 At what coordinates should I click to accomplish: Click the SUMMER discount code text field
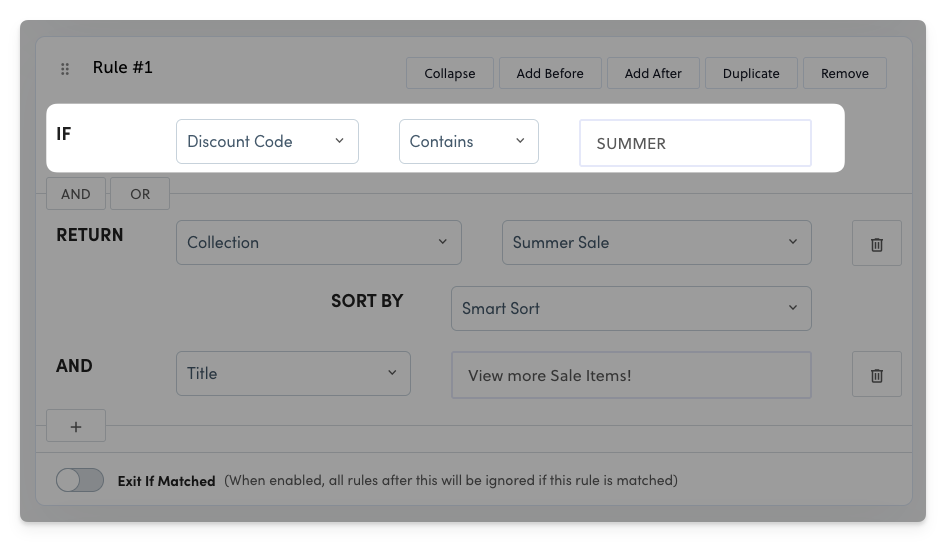pyautogui.click(x=695, y=143)
